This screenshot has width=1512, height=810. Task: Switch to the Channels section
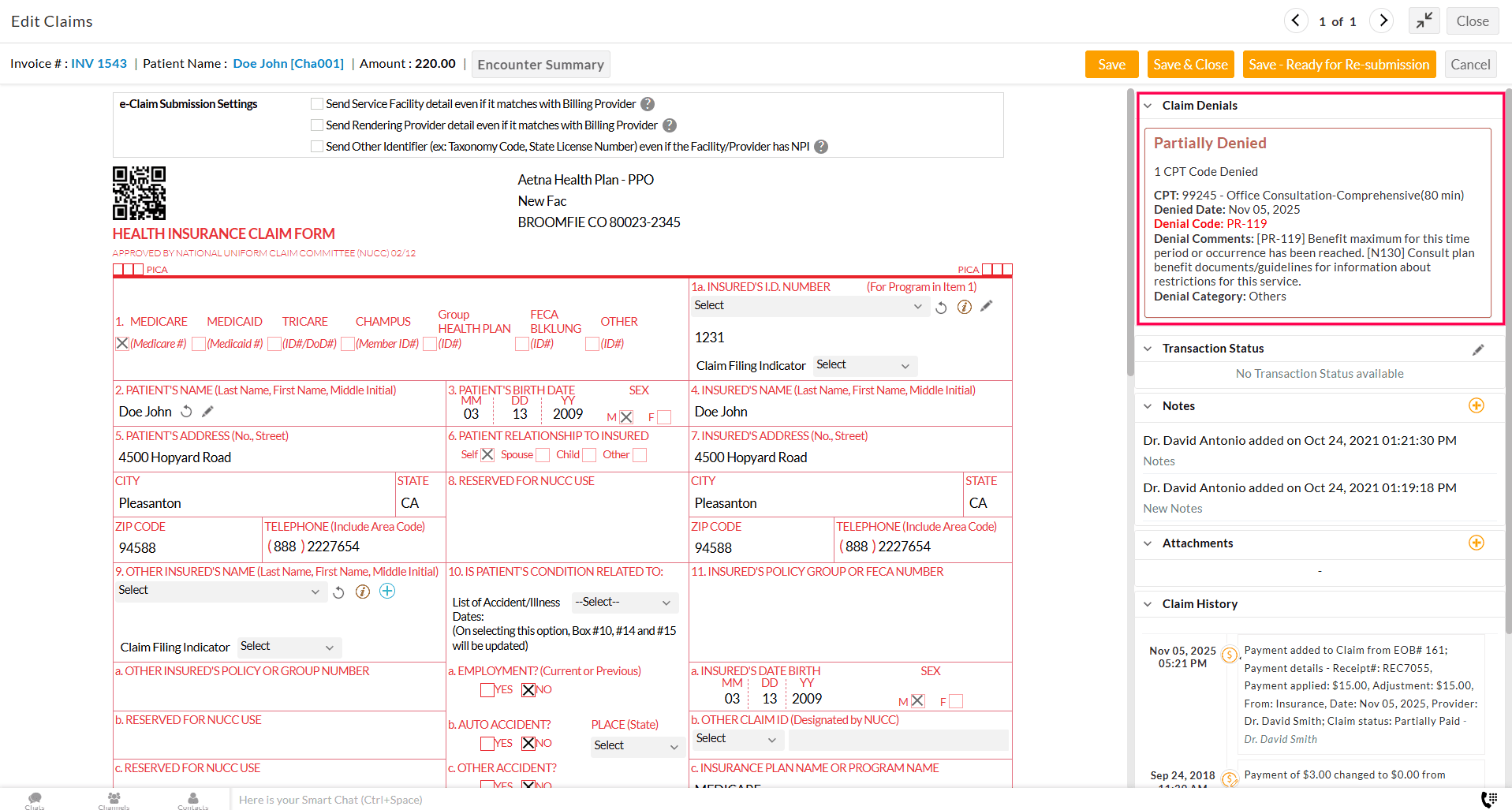113,800
